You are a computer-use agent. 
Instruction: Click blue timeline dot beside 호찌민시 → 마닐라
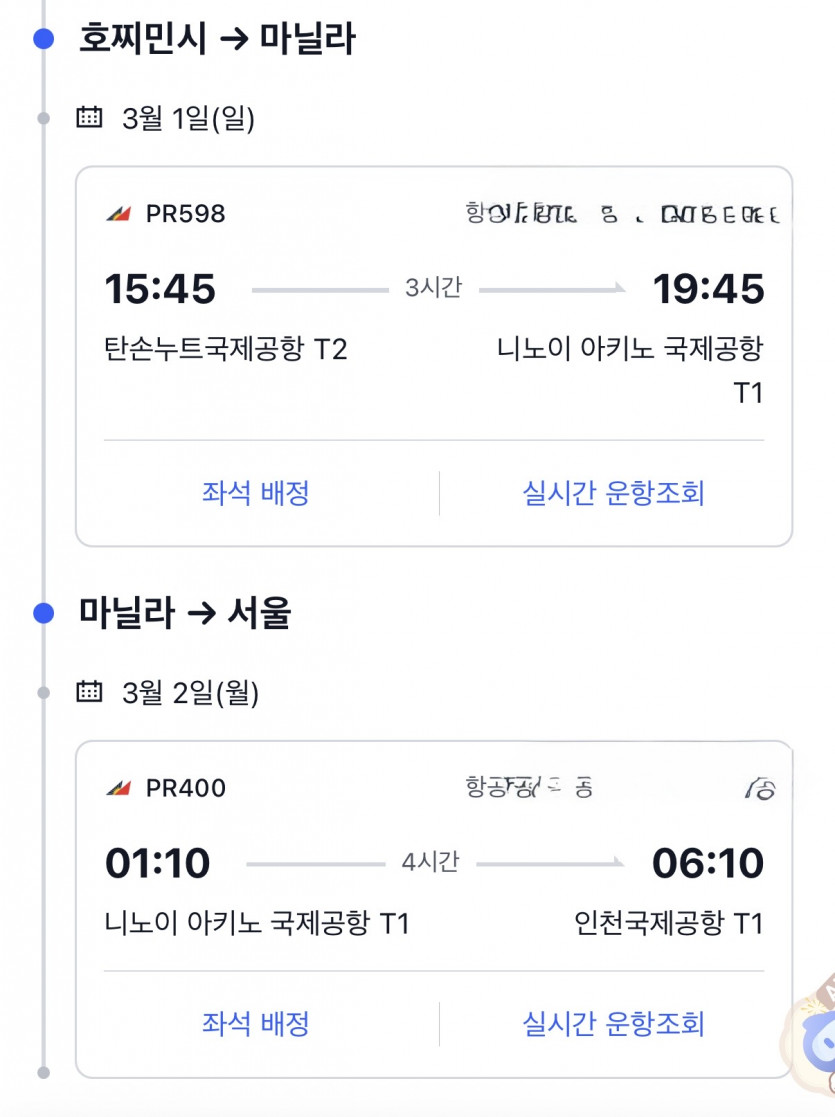[x=43, y=39]
